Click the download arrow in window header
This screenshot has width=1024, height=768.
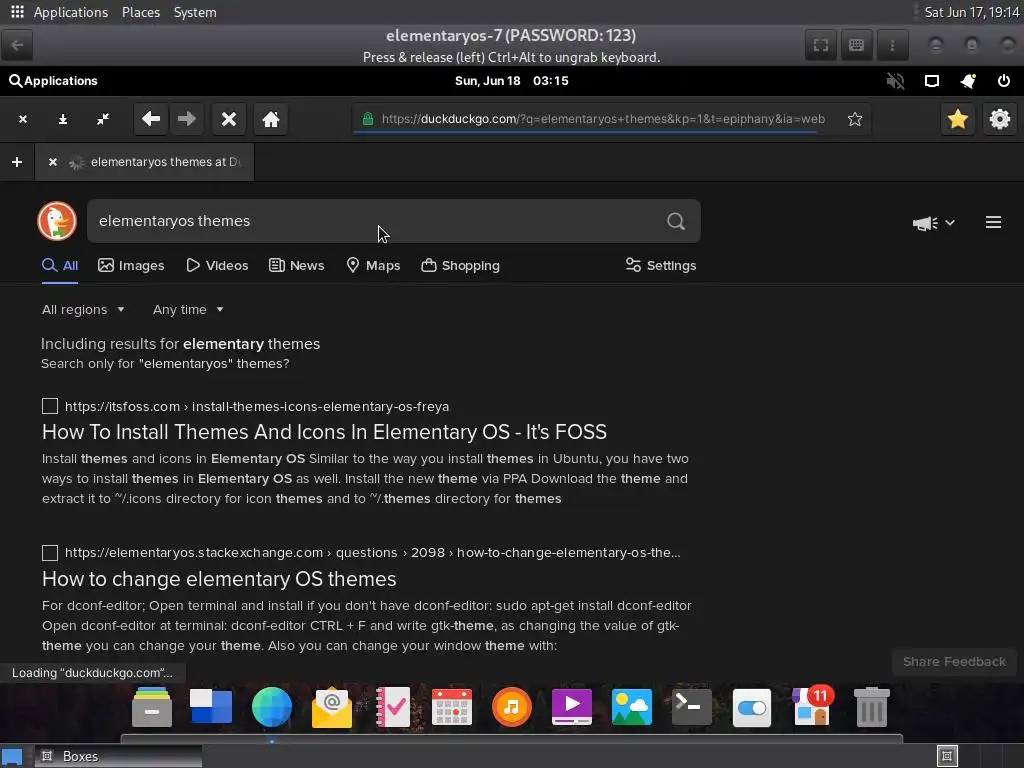63,119
